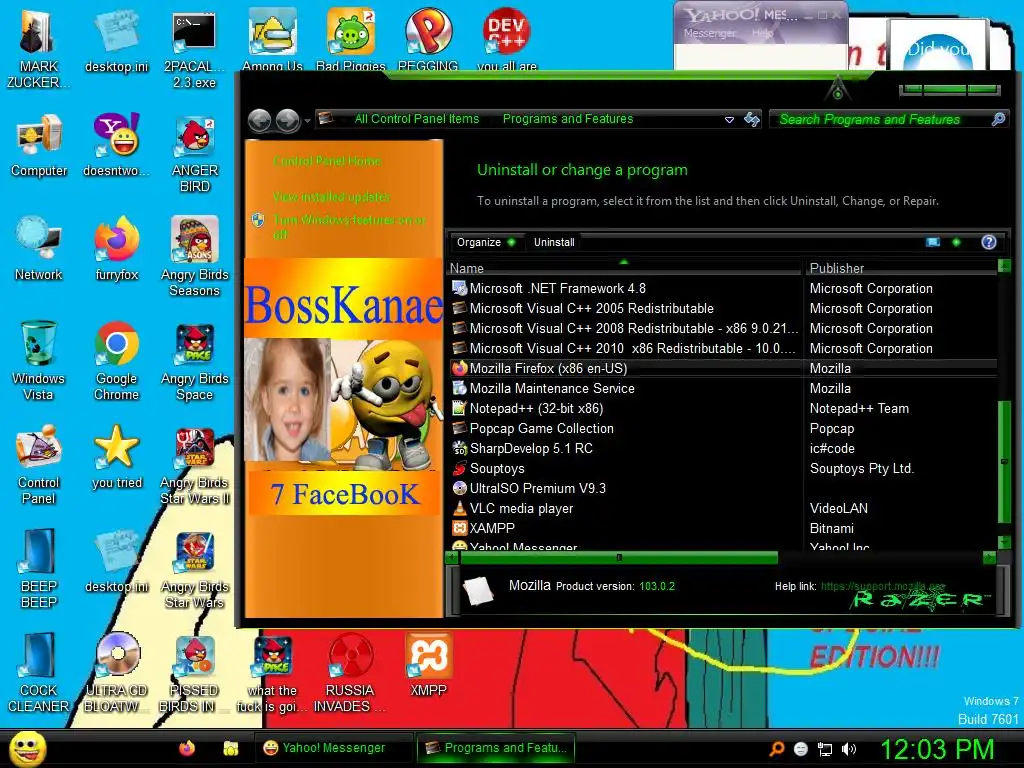The image size is (1024, 768).
Task: Launch the Bad Piggies desktop shortcut
Action: click(351, 38)
